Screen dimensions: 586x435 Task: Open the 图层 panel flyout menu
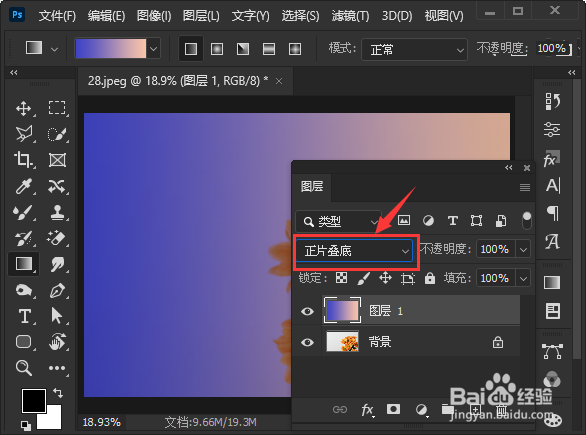(x=525, y=187)
